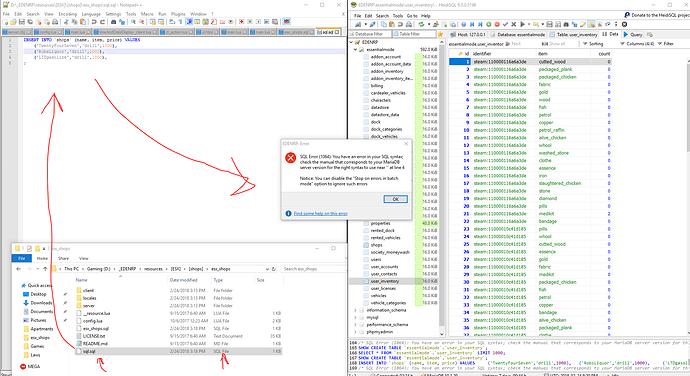Open the Host 127.0.0.1 tab in HeidiSQL
The height and width of the screenshot is (376, 690).
click(467, 34)
